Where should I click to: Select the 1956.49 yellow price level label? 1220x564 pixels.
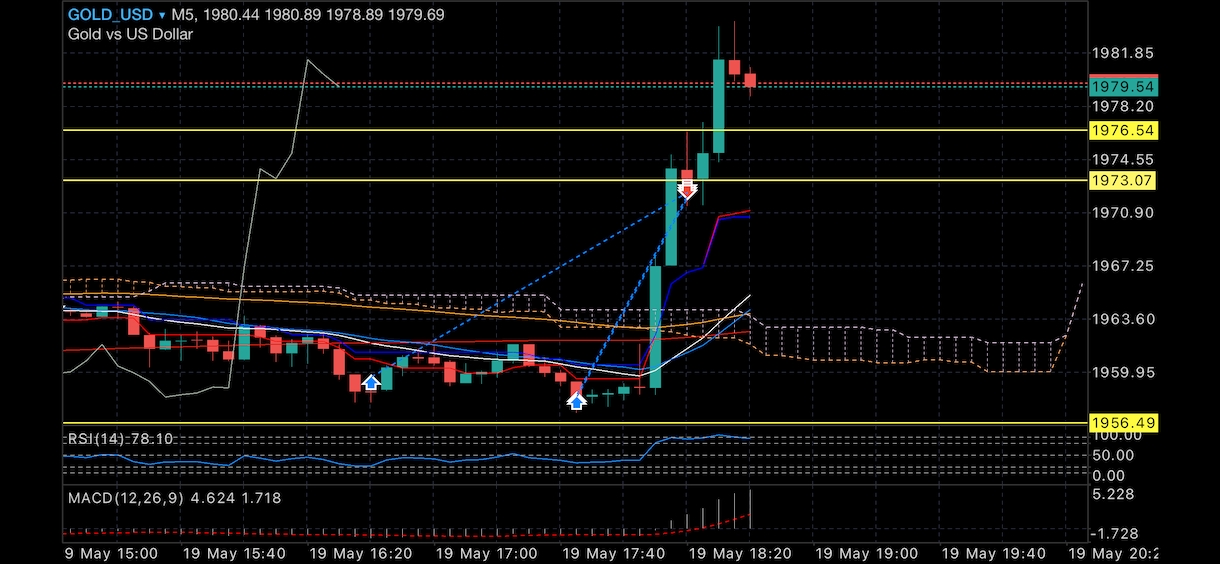click(x=1123, y=423)
